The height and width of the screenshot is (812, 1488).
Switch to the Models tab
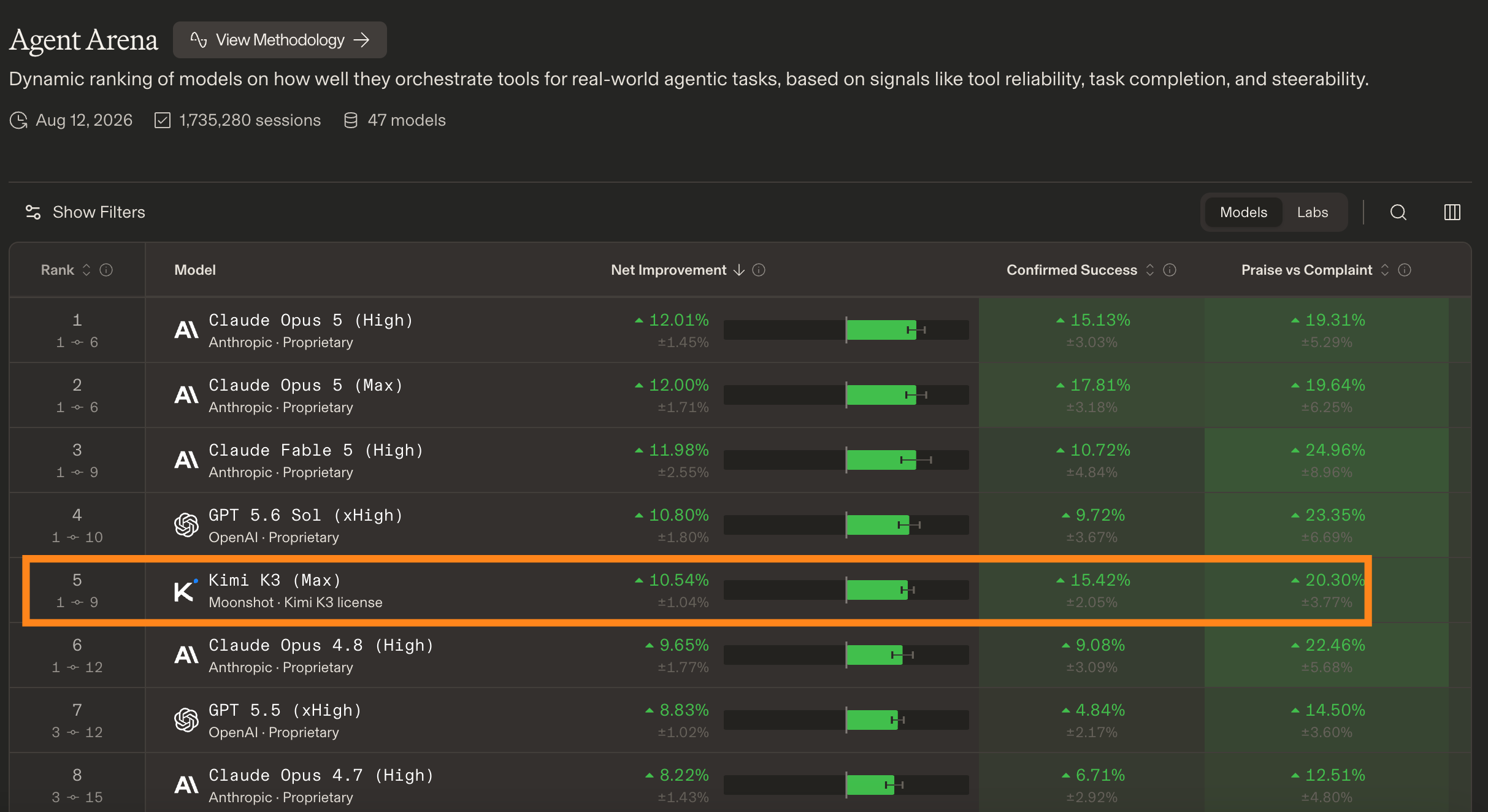tap(1243, 212)
